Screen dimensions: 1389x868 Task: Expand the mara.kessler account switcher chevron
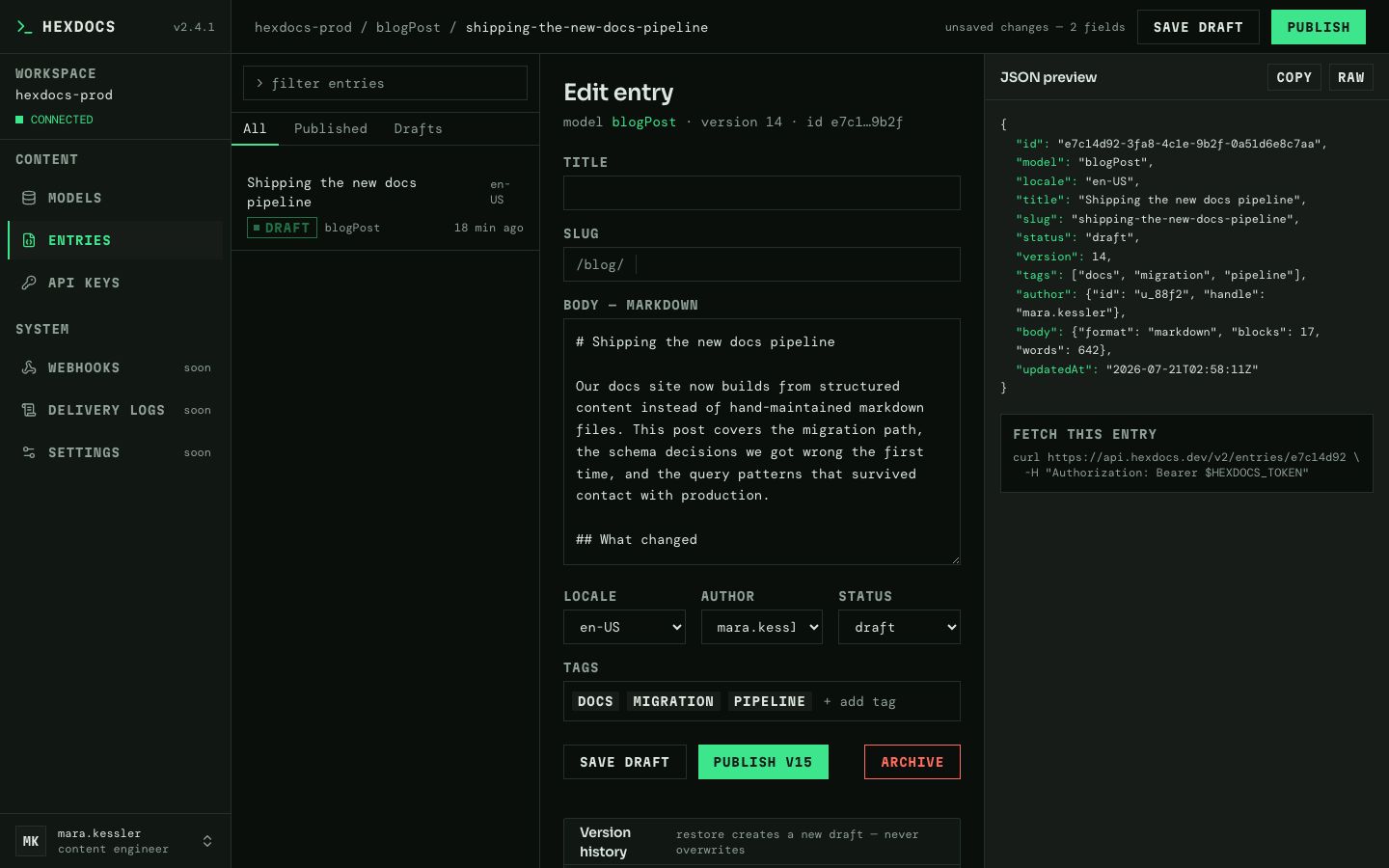(x=207, y=841)
